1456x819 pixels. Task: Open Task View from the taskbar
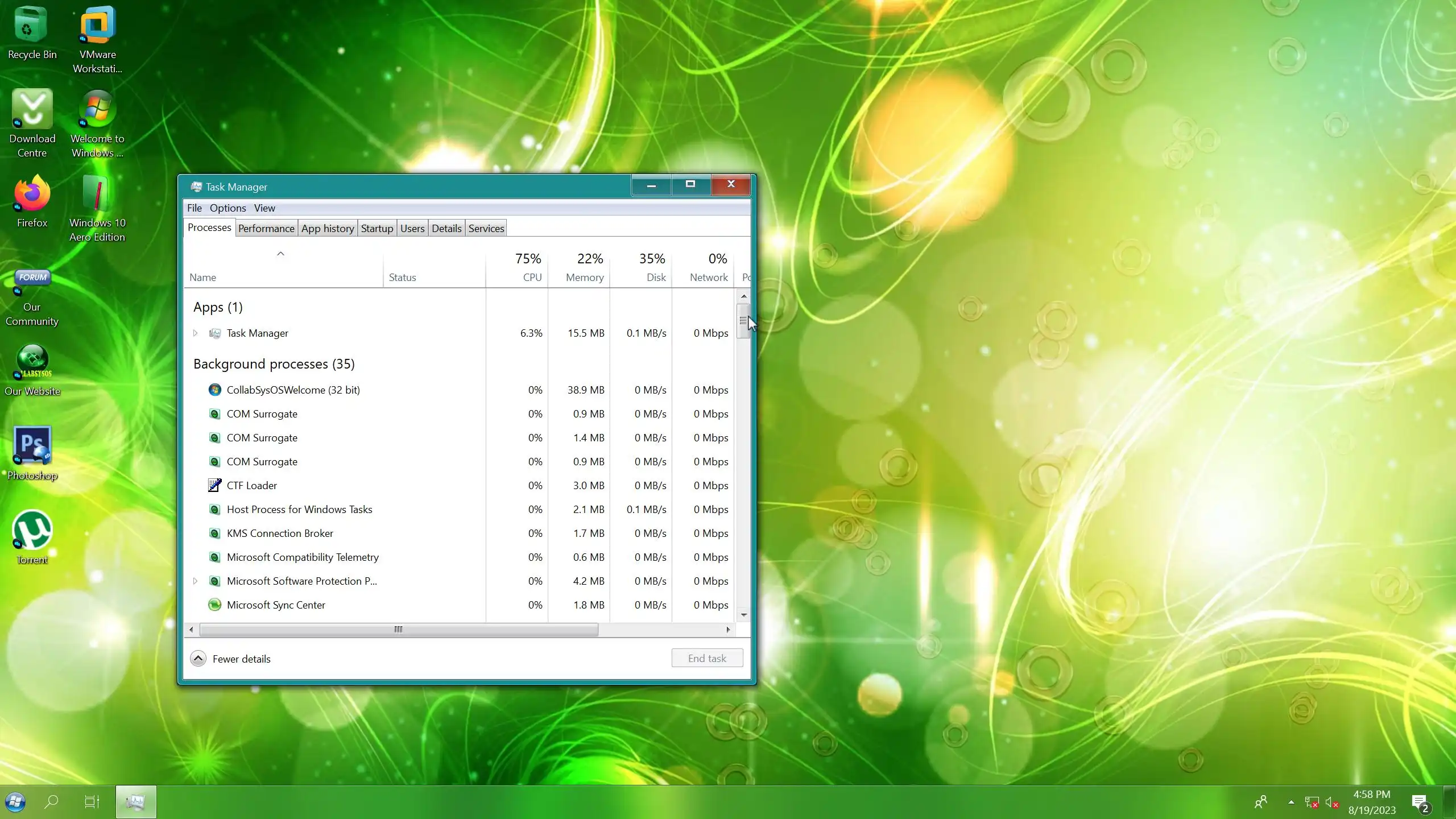[92, 802]
